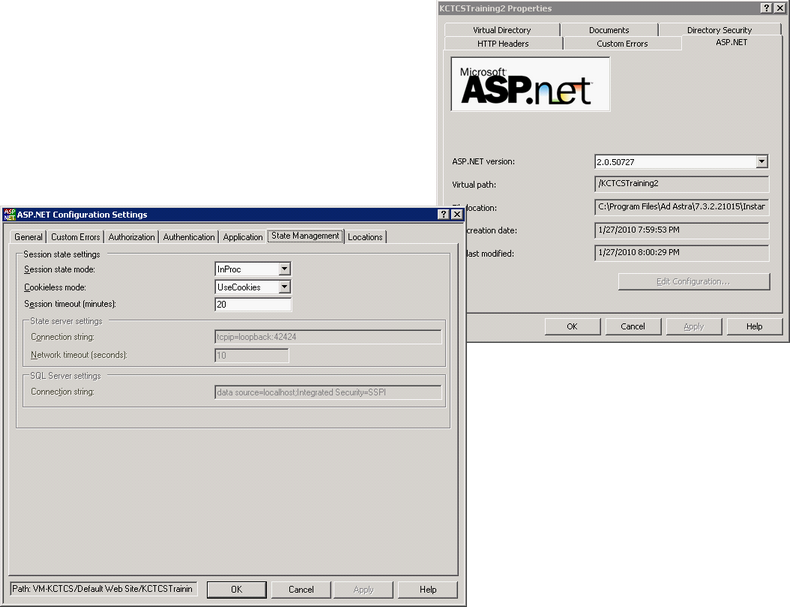This screenshot has width=790, height=607.
Task: Click OK in the Configuration Settings dialog
Action: (236, 589)
